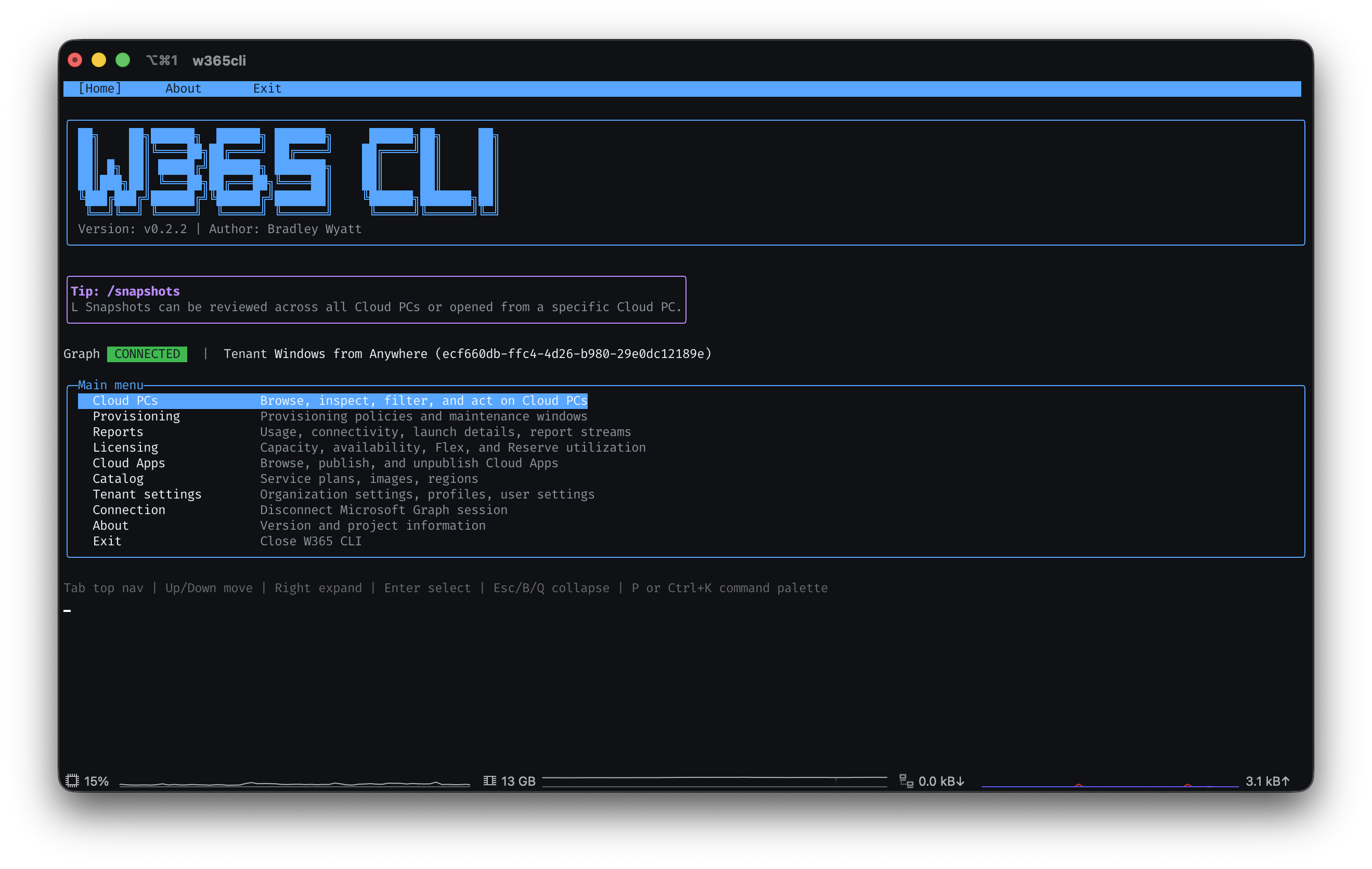1372x869 pixels.
Task: Click the CPU usage graph line
Action: click(x=294, y=784)
